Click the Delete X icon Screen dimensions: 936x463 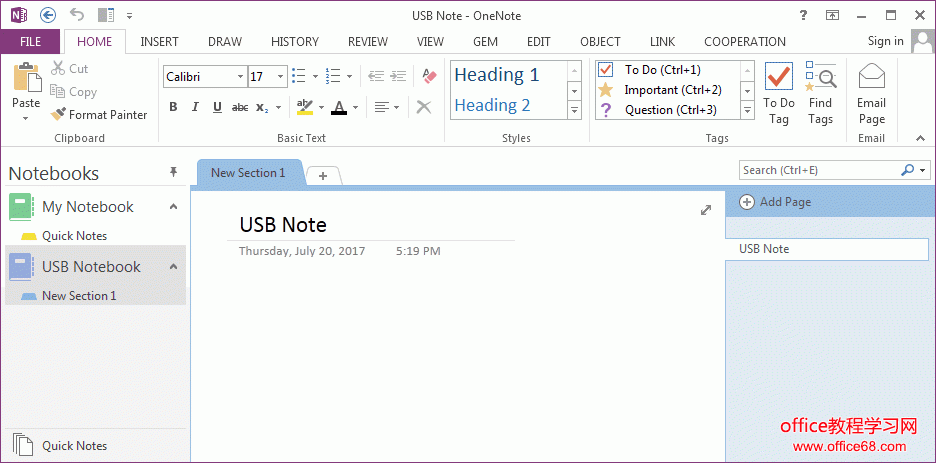pos(424,107)
